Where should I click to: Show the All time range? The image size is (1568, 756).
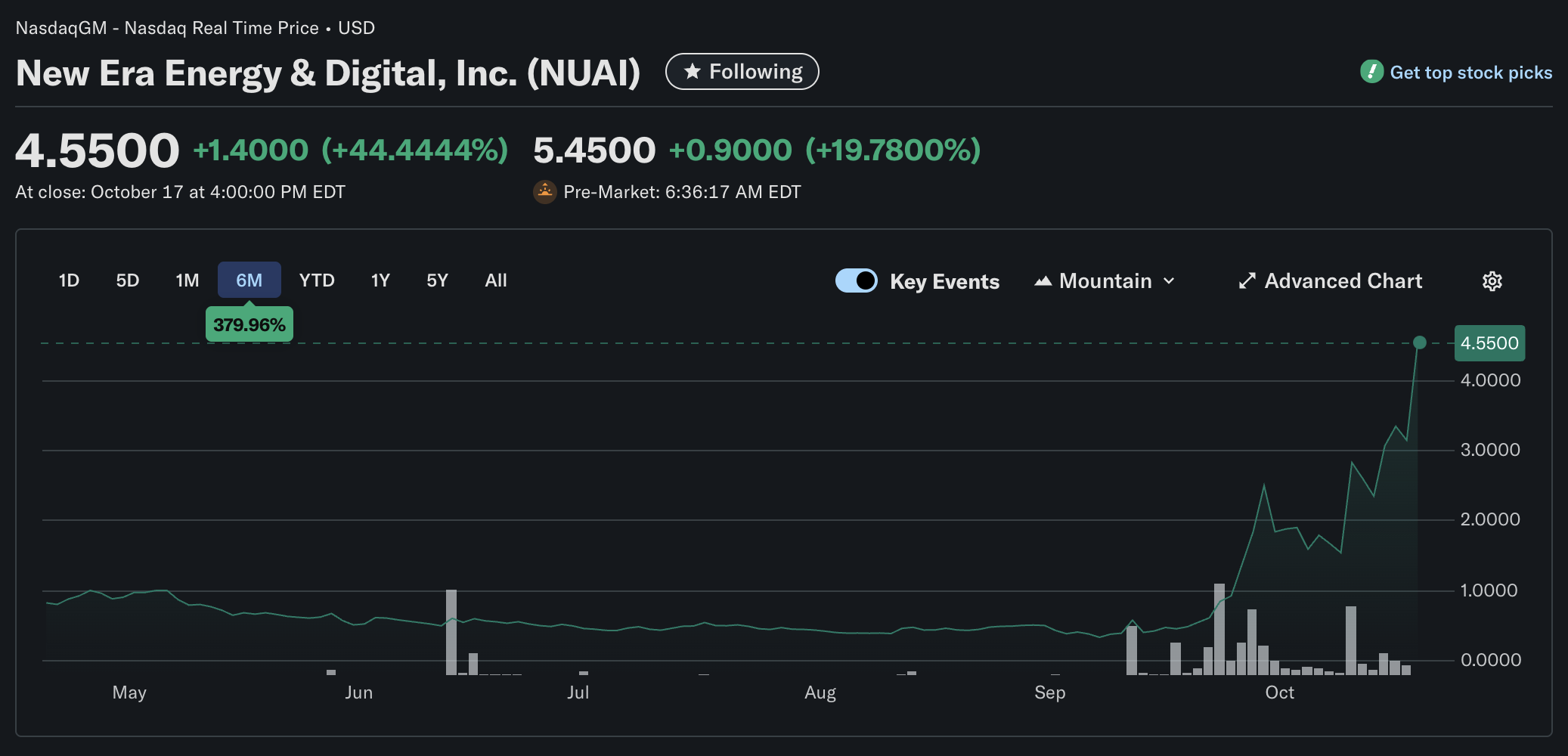tap(495, 280)
